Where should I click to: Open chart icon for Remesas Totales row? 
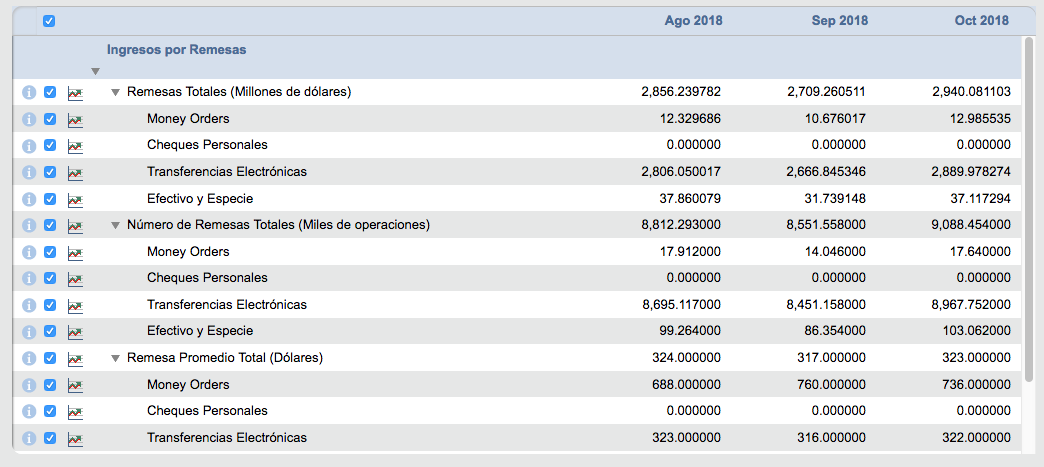pos(75,92)
